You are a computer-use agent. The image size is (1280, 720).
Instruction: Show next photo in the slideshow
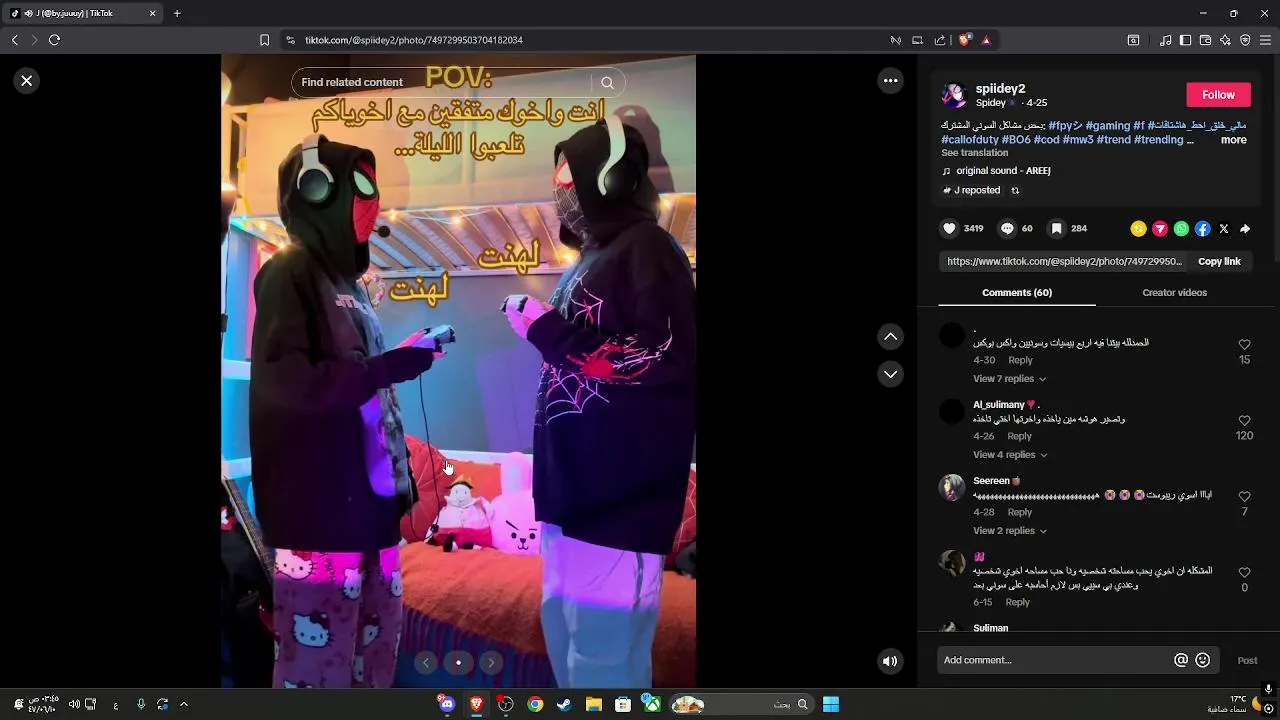(x=491, y=662)
